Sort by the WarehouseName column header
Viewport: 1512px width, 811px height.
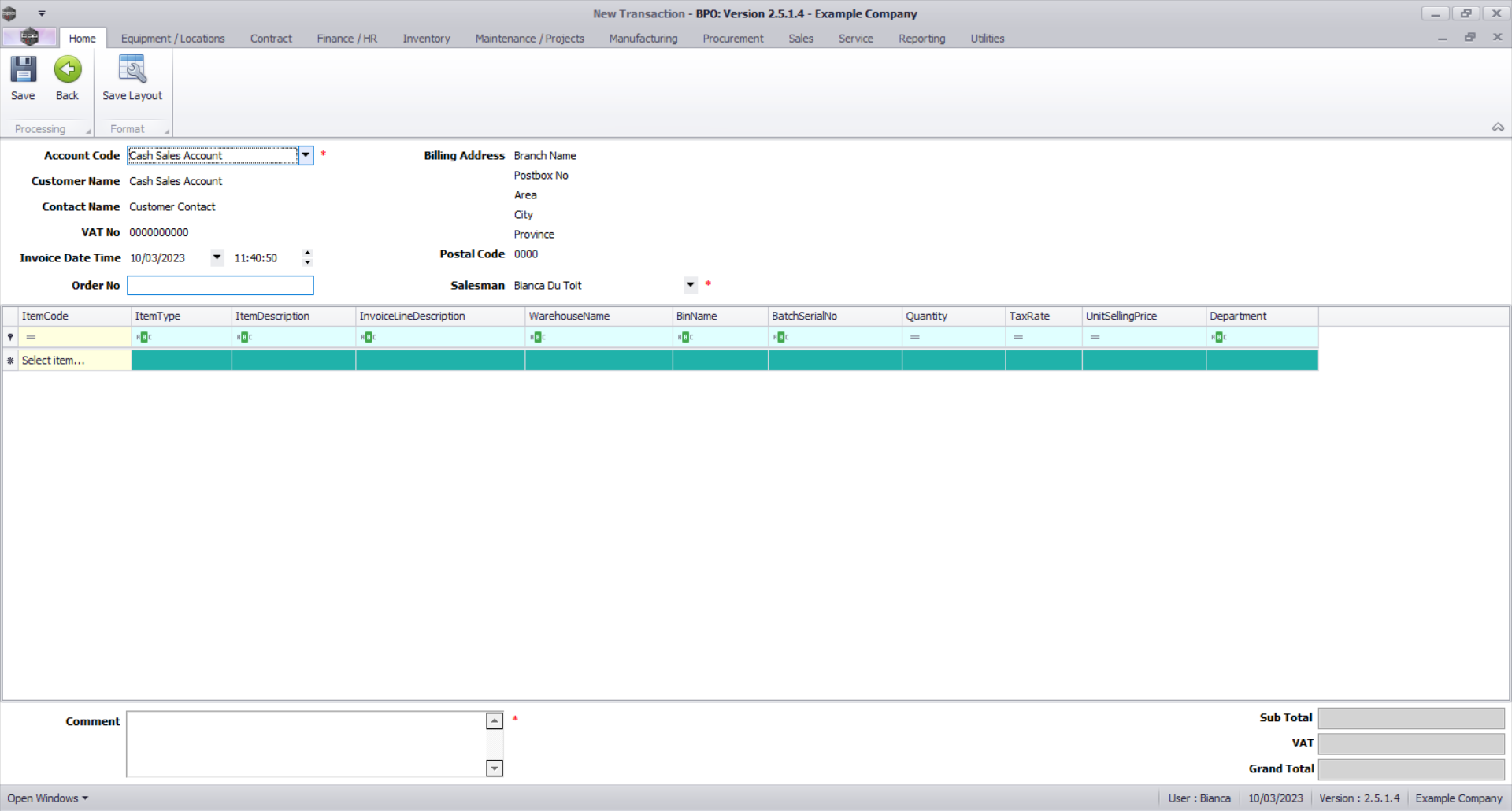[598, 316]
